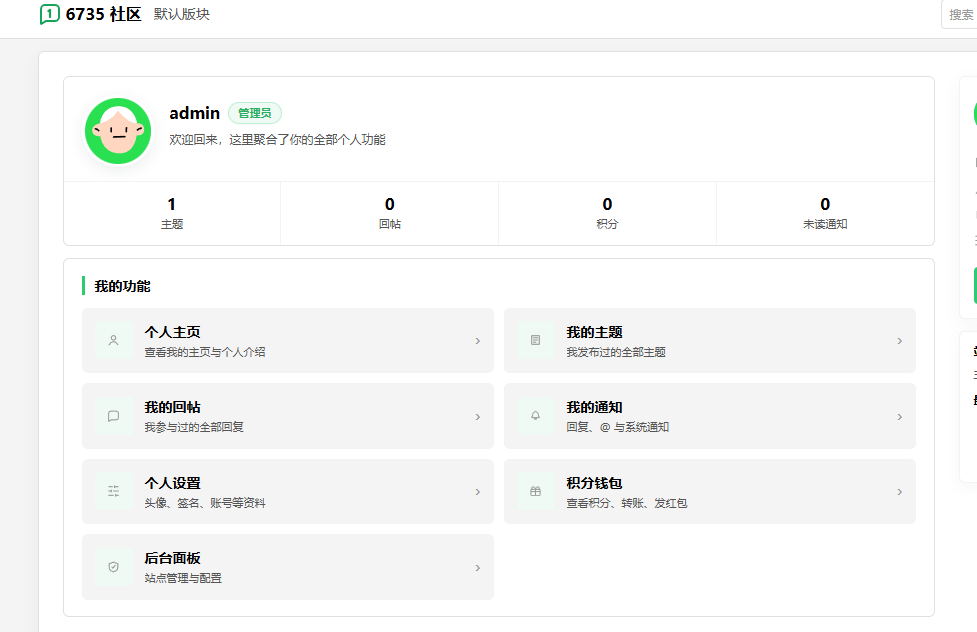
Task: Click the 个人设置 sliders icon
Action: pyautogui.click(x=113, y=491)
